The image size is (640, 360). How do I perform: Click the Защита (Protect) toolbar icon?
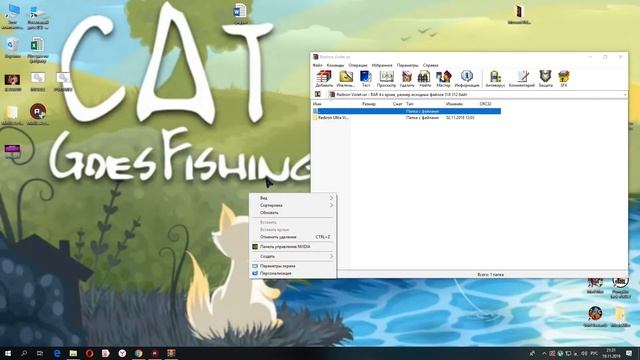(x=545, y=78)
